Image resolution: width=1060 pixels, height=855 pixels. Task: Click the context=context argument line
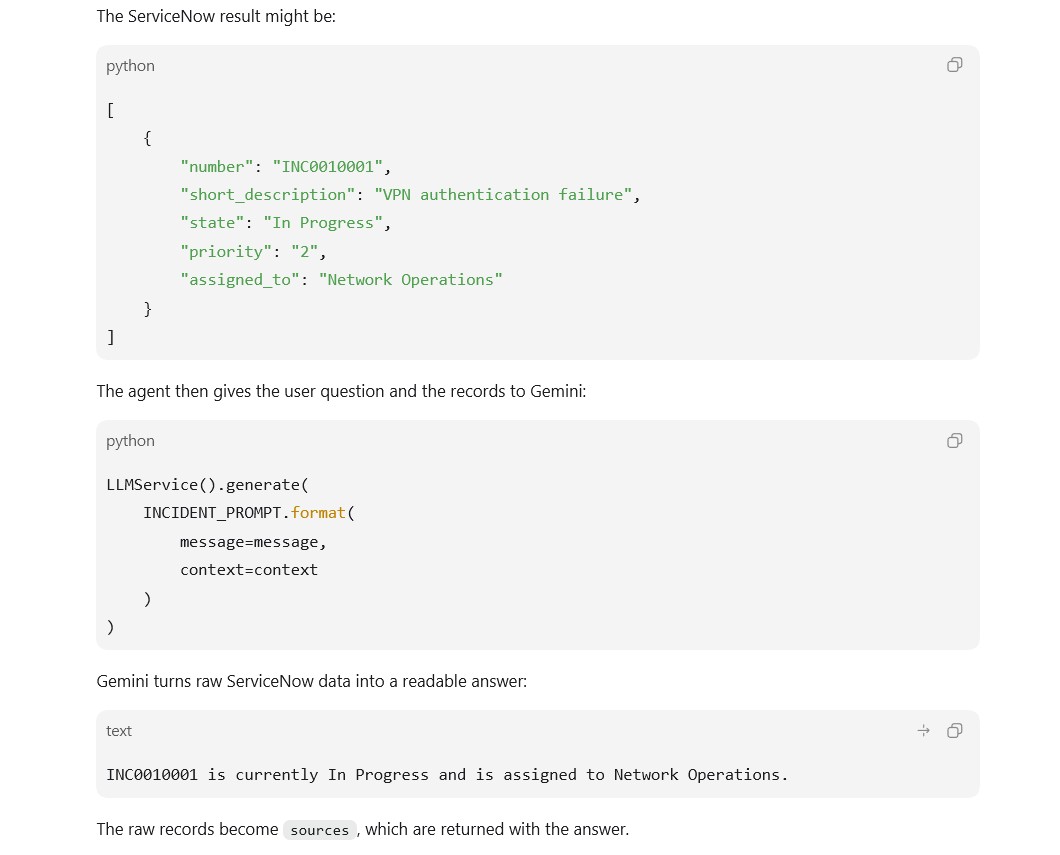tap(249, 570)
